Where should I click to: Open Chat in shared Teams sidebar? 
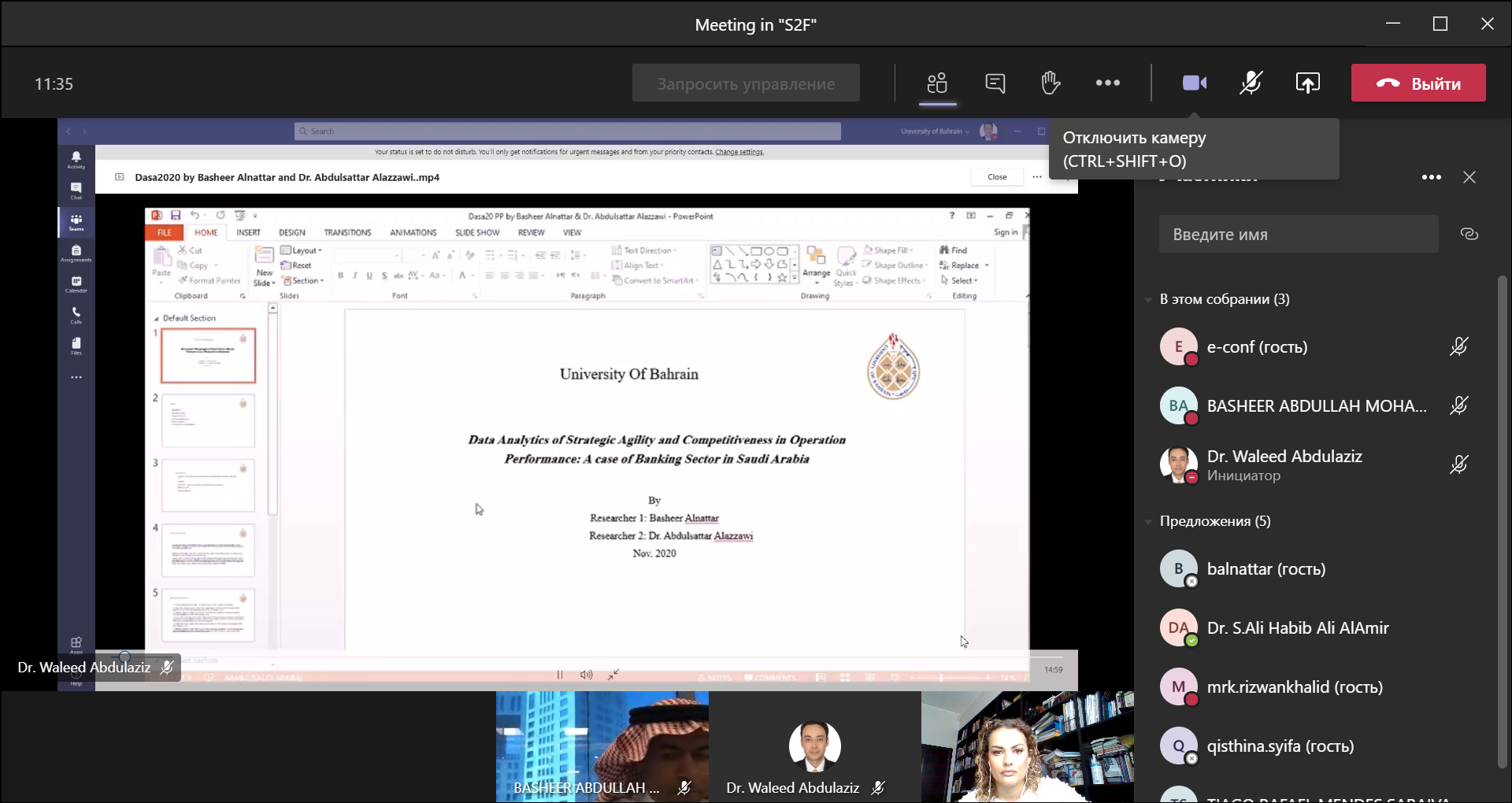76,191
